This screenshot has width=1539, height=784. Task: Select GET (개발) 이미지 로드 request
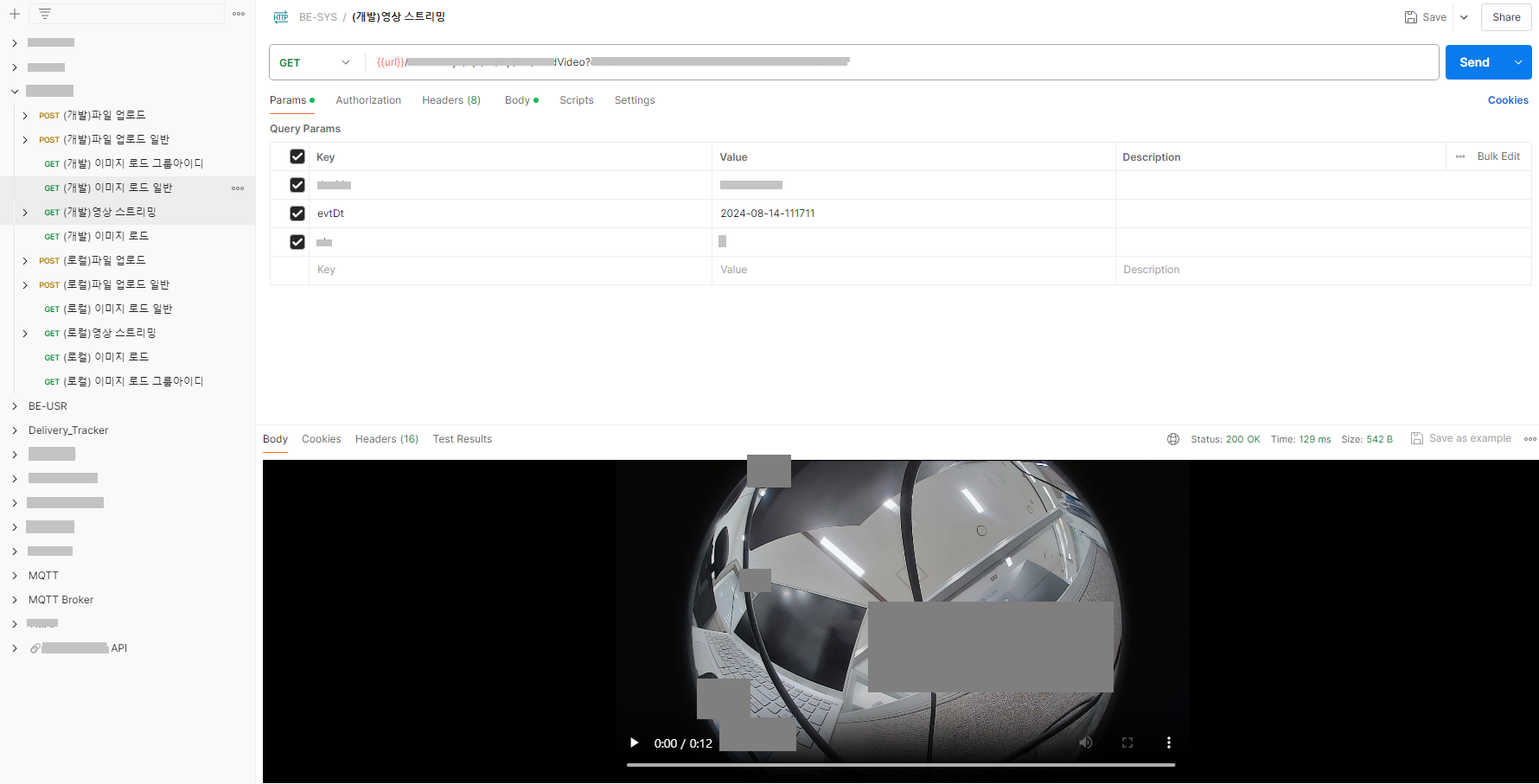click(x=97, y=236)
